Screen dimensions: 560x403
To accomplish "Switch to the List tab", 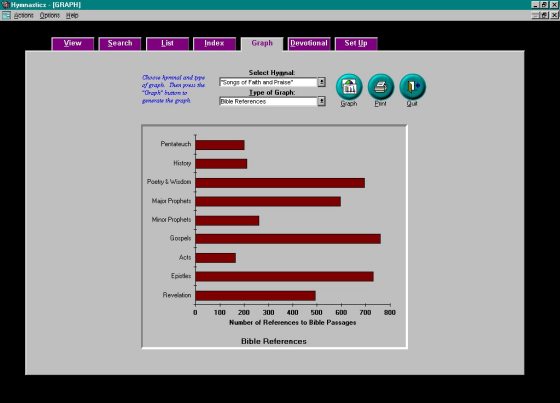I will [x=167, y=44].
